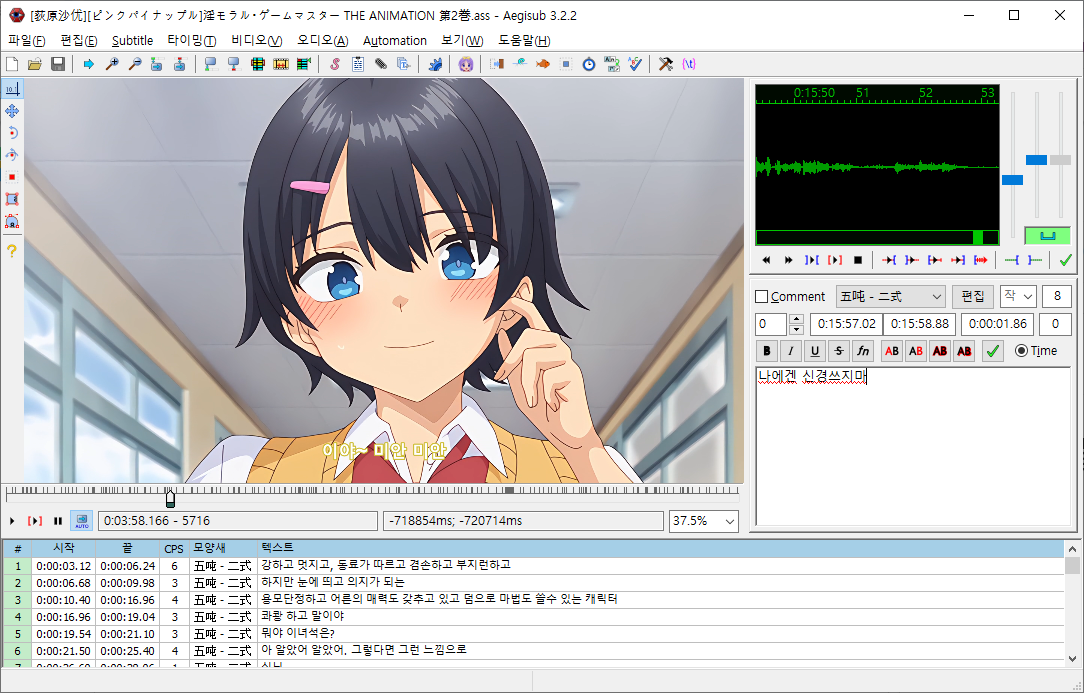Open the Styles Manager S icon

[335, 64]
